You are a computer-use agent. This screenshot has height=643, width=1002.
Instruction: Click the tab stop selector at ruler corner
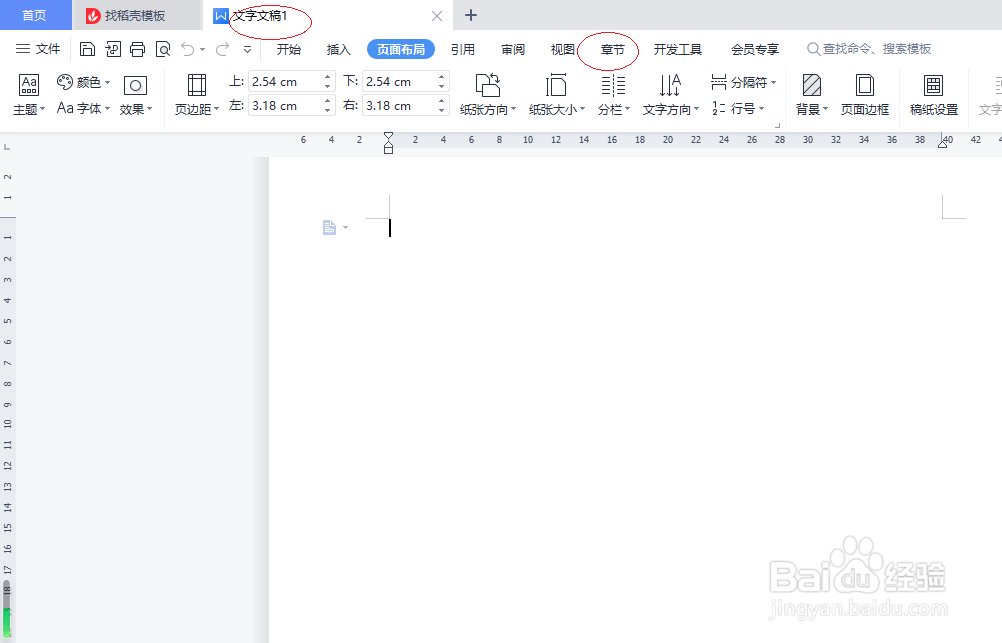(x=7, y=147)
